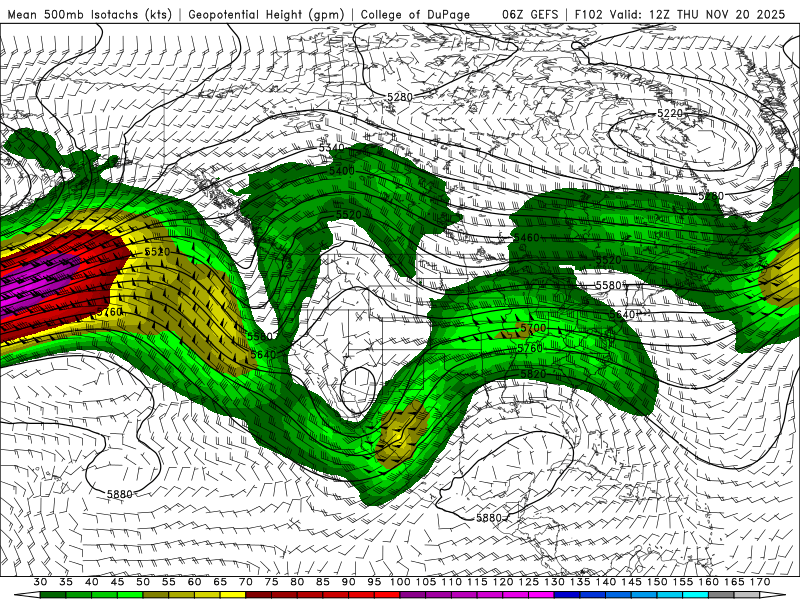800x600 pixels.
Task: Click the 135 knots legend value
Action: click(x=580, y=582)
